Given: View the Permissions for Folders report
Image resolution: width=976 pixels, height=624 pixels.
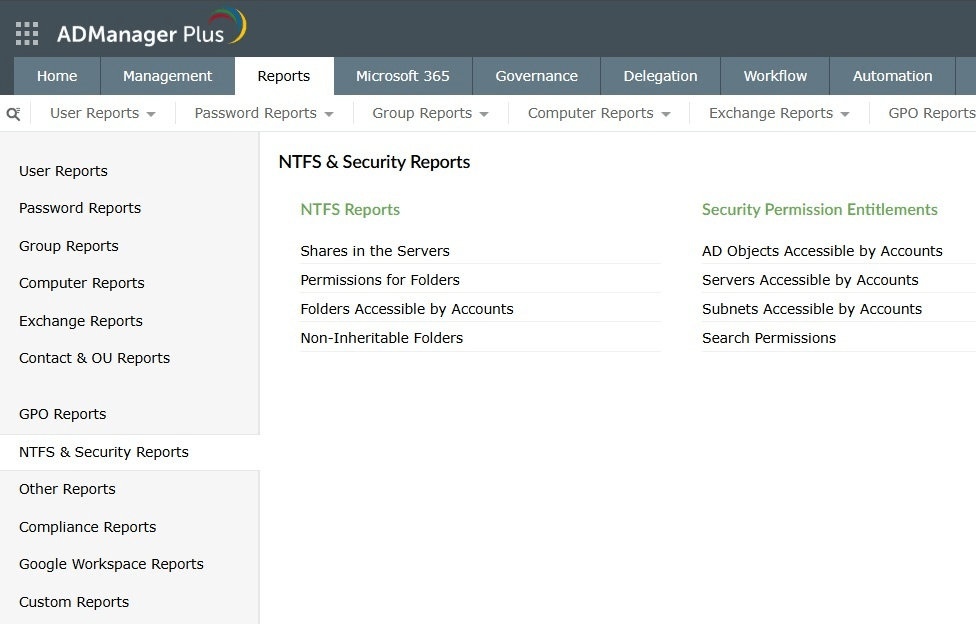Looking at the screenshot, I should click(379, 280).
